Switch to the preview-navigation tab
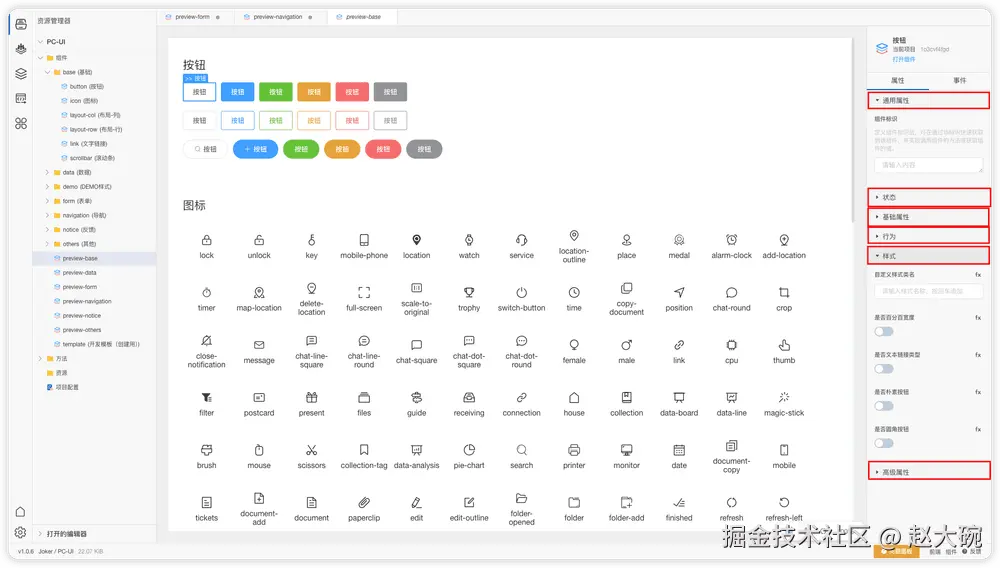This screenshot has width=1000, height=568. coord(279,17)
